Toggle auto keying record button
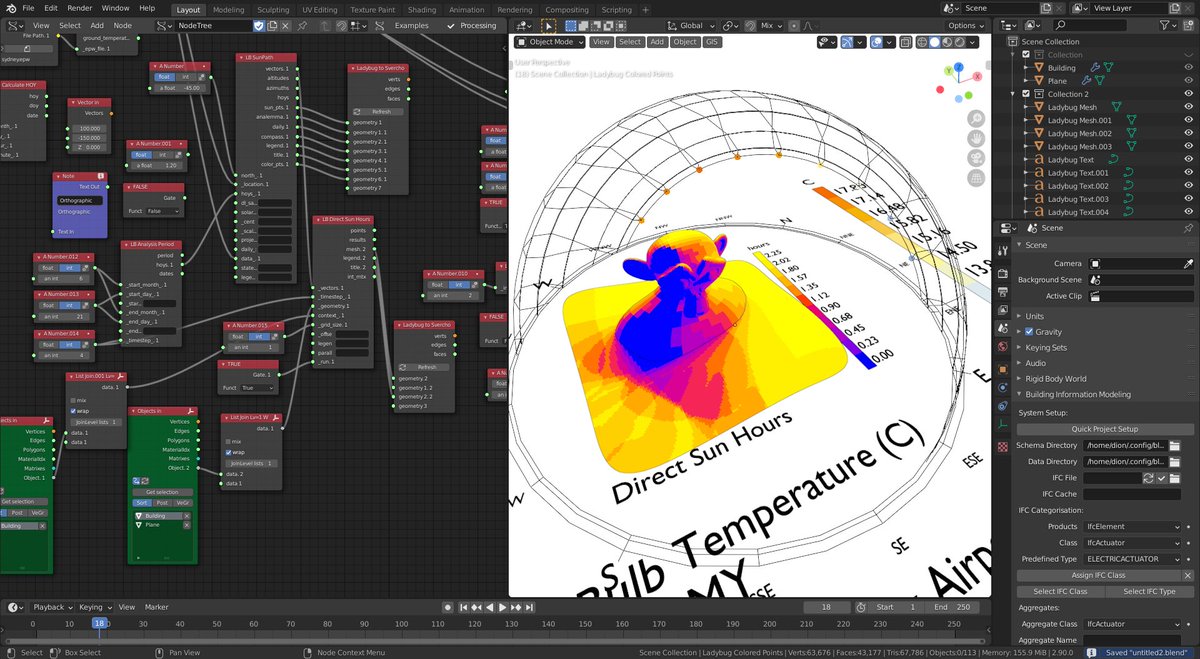 coord(448,607)
